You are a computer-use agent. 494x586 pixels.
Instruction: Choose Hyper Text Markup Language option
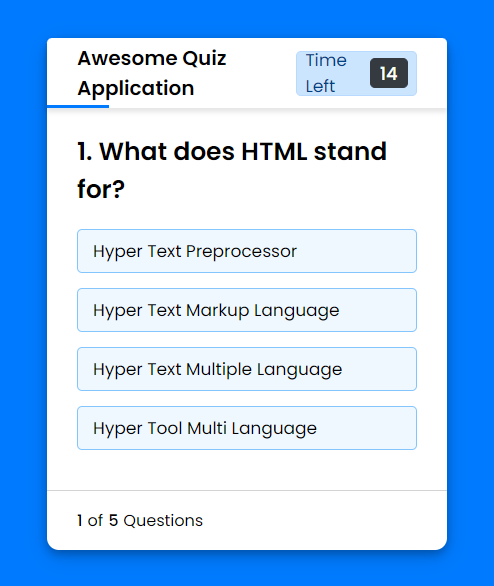(x=247, y=310)
